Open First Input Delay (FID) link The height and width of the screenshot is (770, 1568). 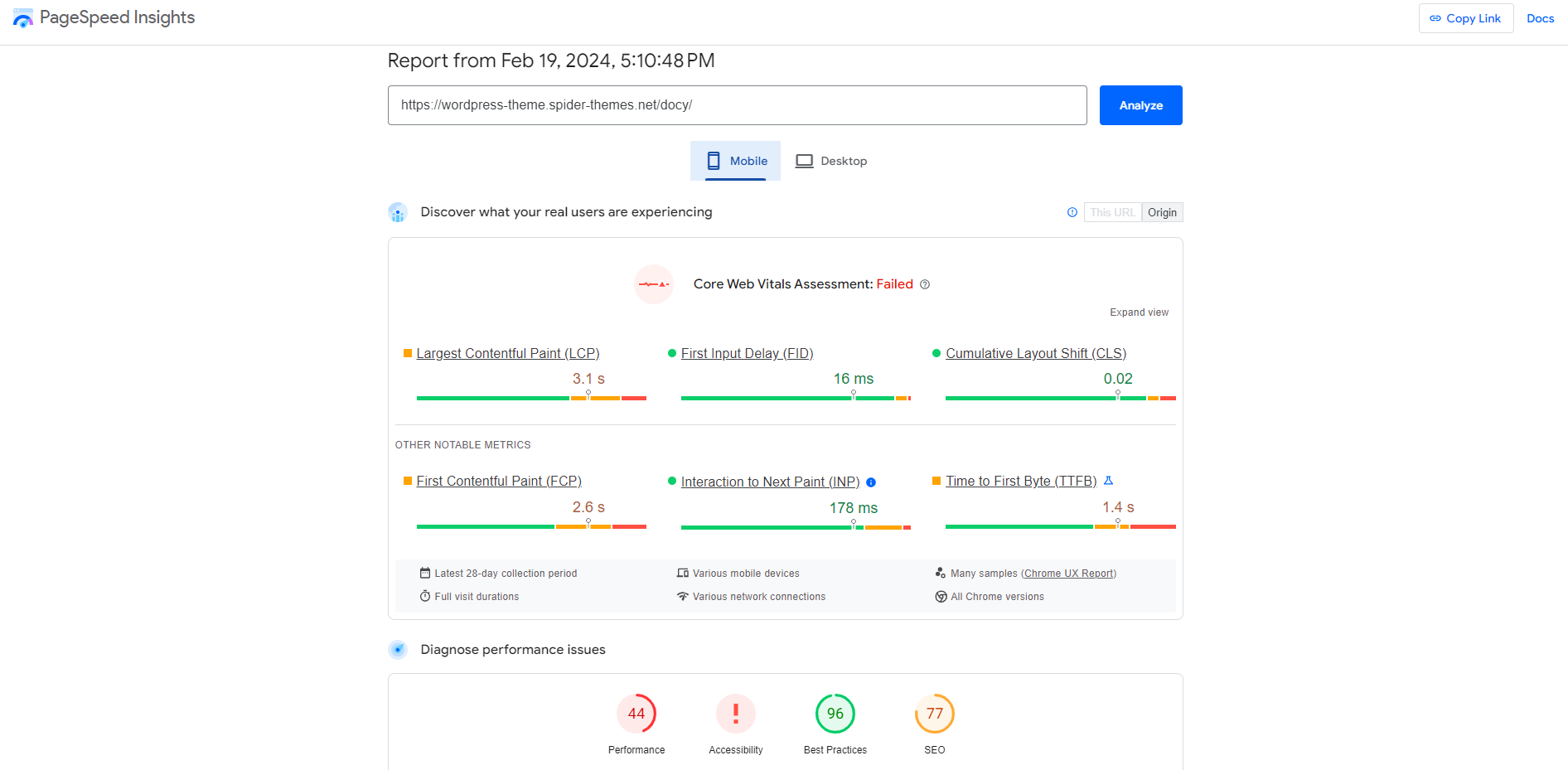coord(747,353)
